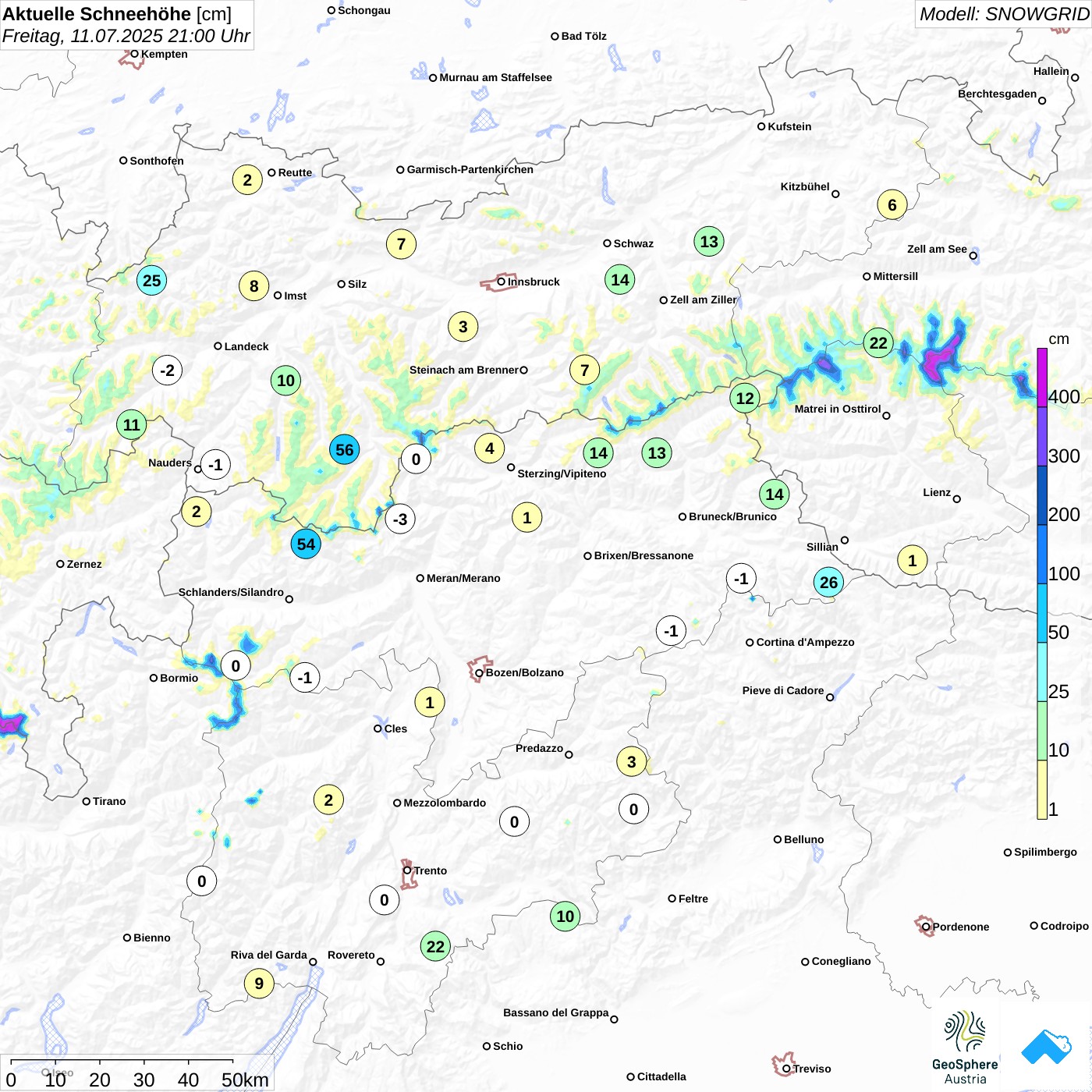Click the station marker showing 4
This screenshot has width=1092, height=1092.
490,448
